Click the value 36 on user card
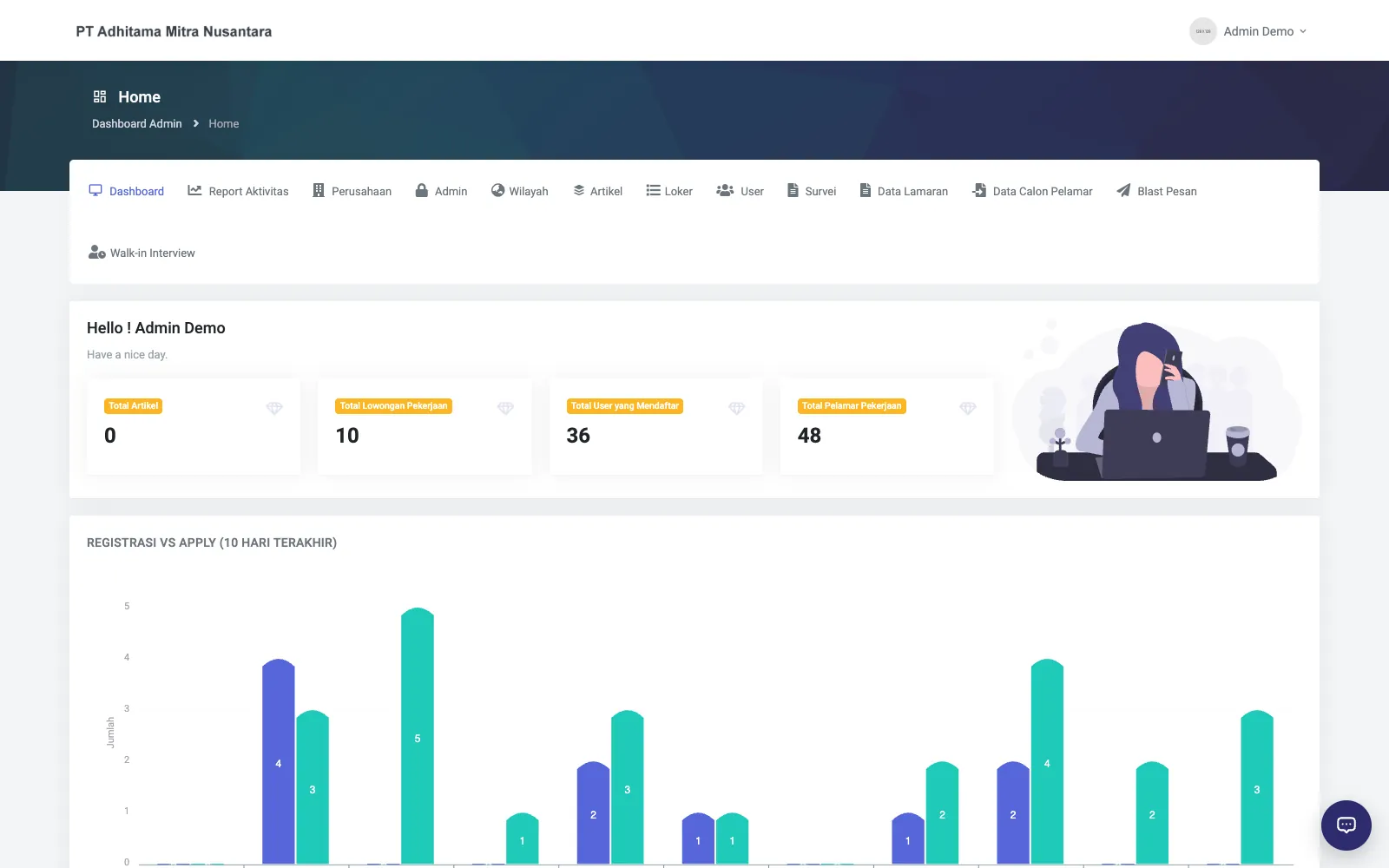 click(578, 436)
